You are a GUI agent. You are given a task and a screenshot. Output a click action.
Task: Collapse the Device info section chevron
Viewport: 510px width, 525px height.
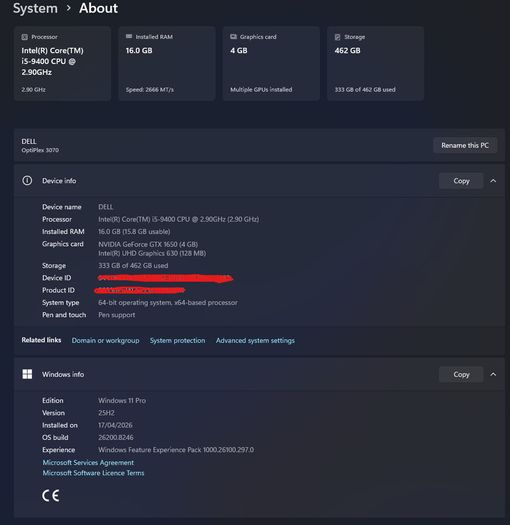pos(493,181)
